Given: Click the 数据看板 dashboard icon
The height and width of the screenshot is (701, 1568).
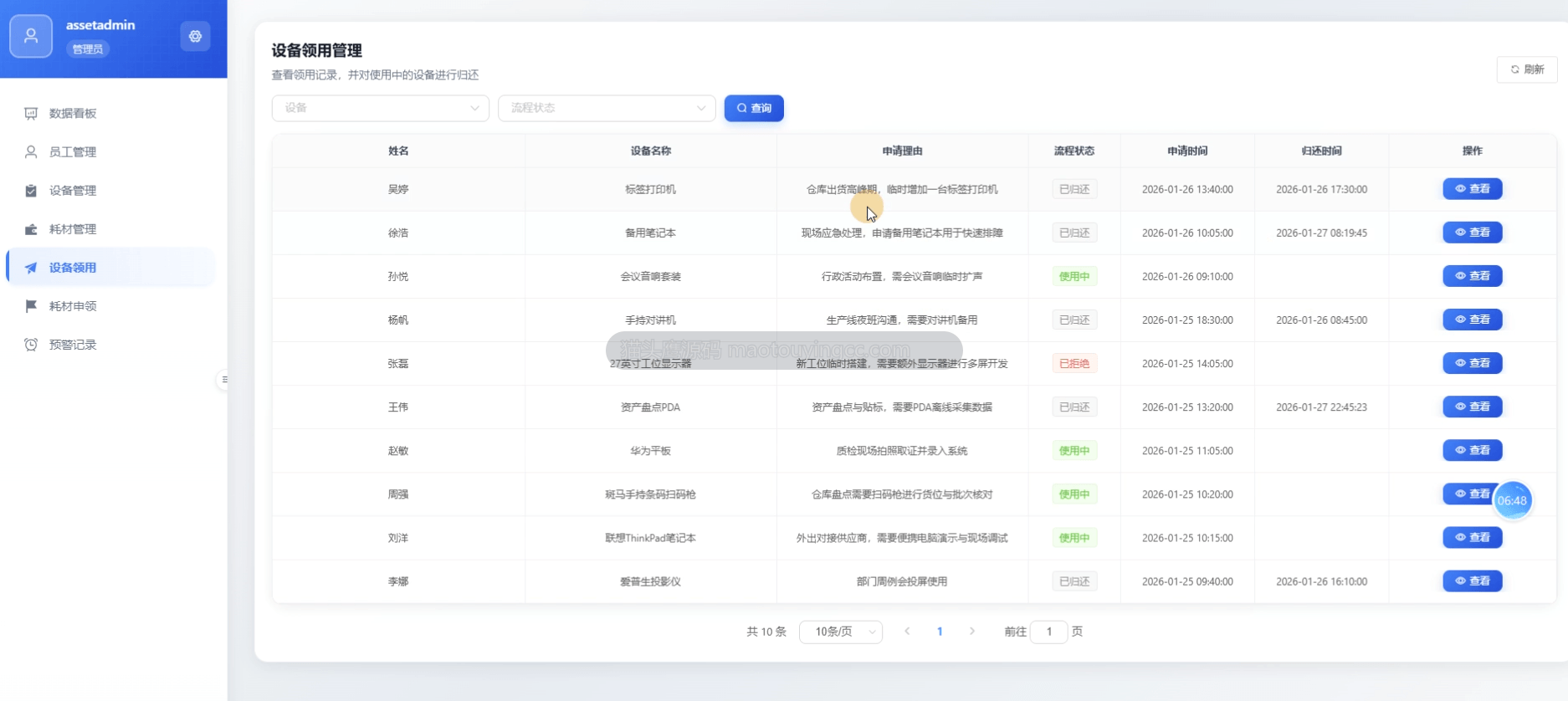Looking at the screenshot, I should 31,113.
